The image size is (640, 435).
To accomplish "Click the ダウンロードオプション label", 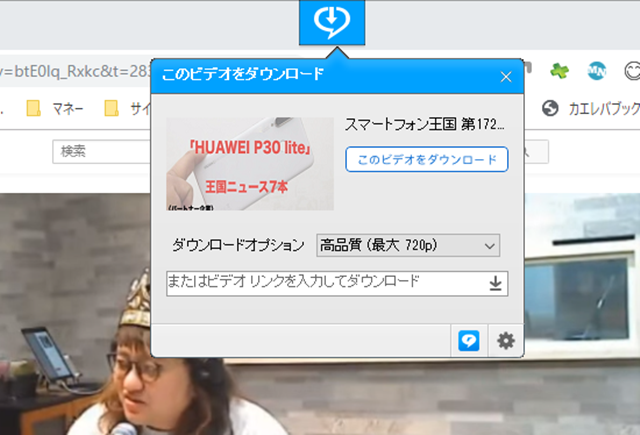I will point(238,245).
